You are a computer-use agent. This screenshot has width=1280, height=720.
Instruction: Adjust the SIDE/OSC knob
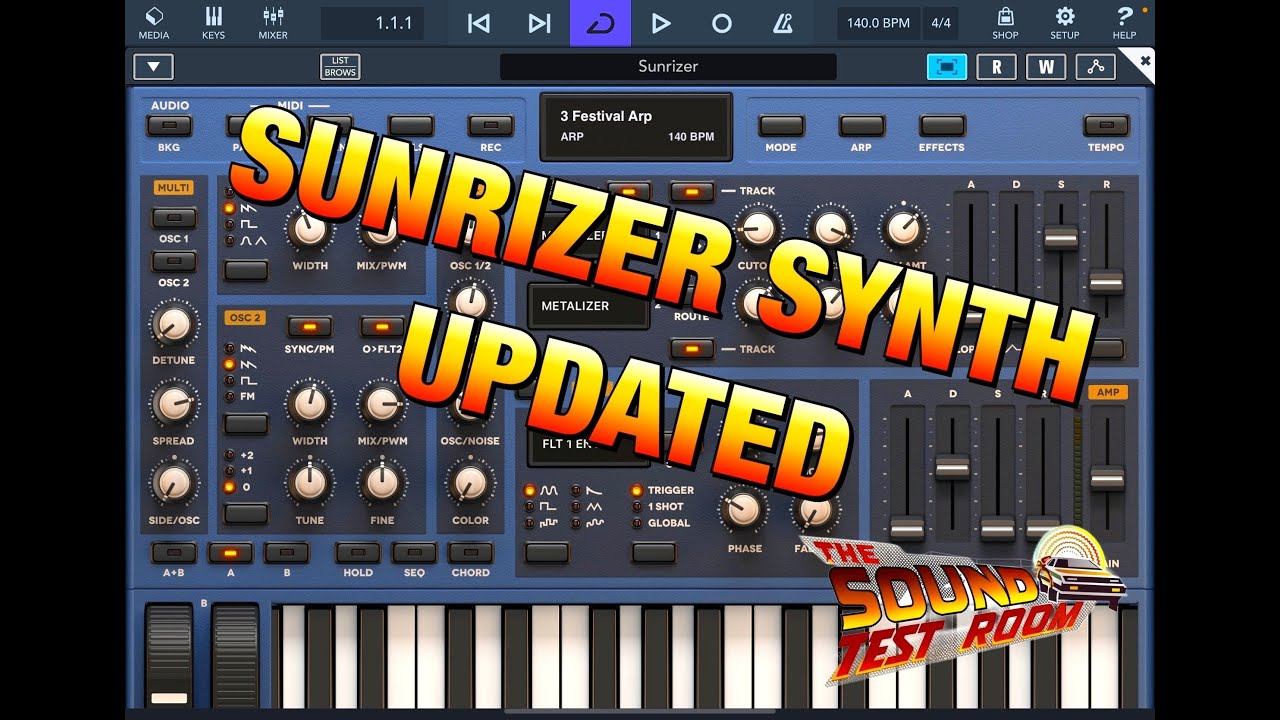coord(174,484)
